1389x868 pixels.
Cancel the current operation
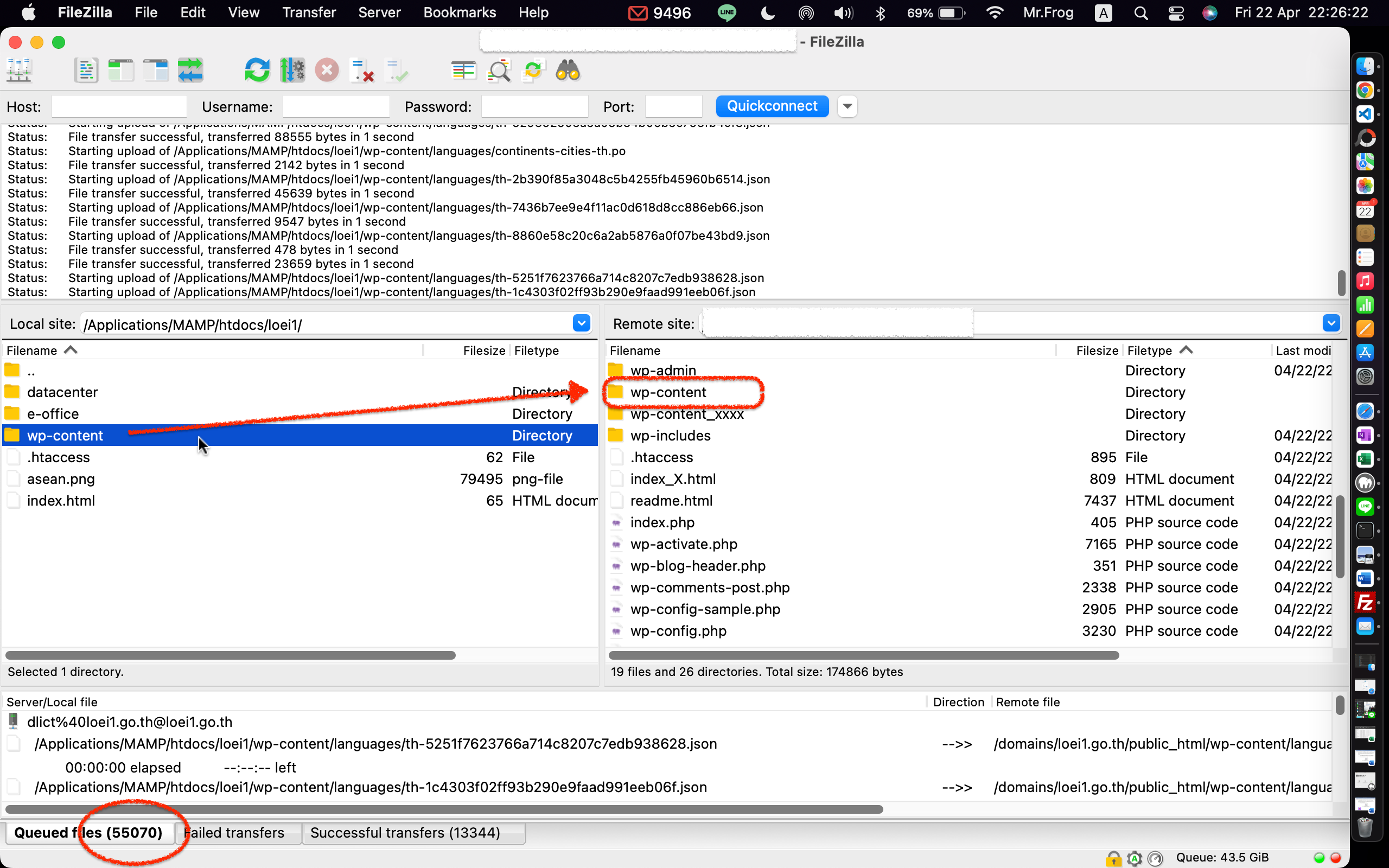327,71
